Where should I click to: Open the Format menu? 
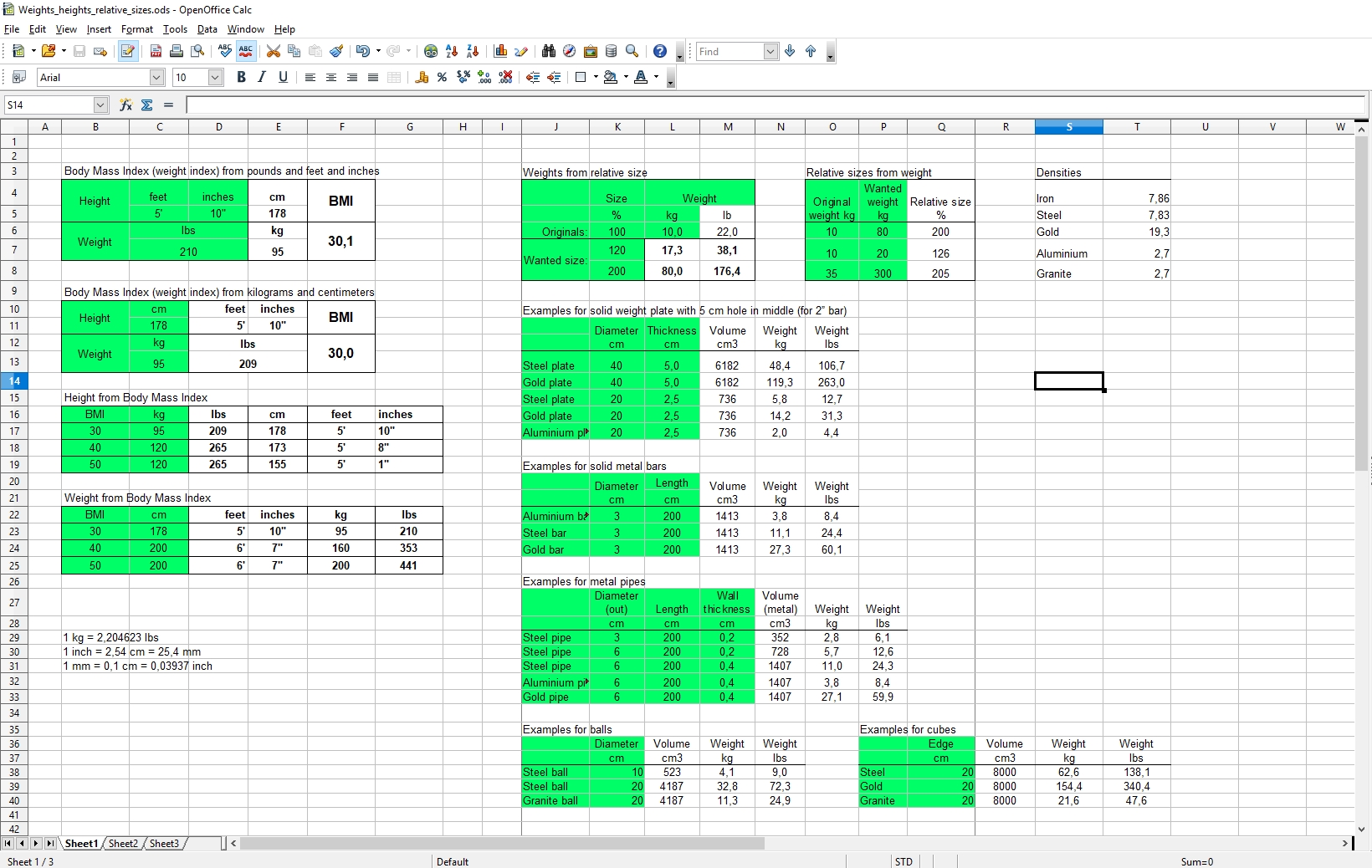point(137,29)
